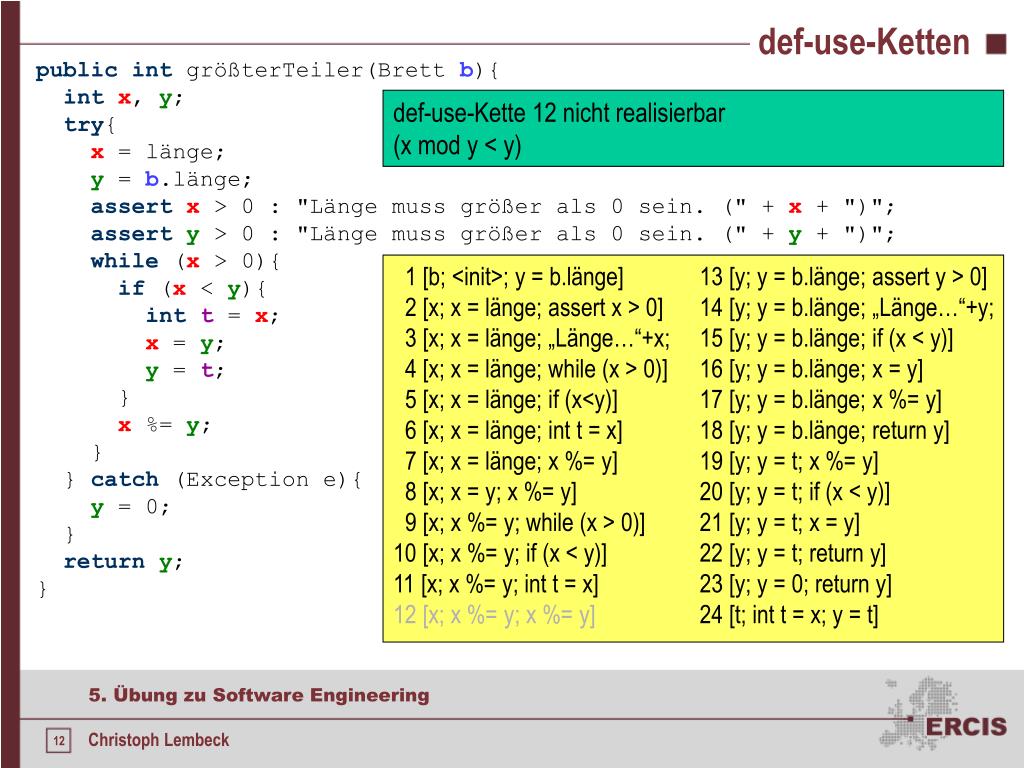Click text '(x mod y < y)'
Viewport: 1024px width, 768px height.
pos(457,146)
